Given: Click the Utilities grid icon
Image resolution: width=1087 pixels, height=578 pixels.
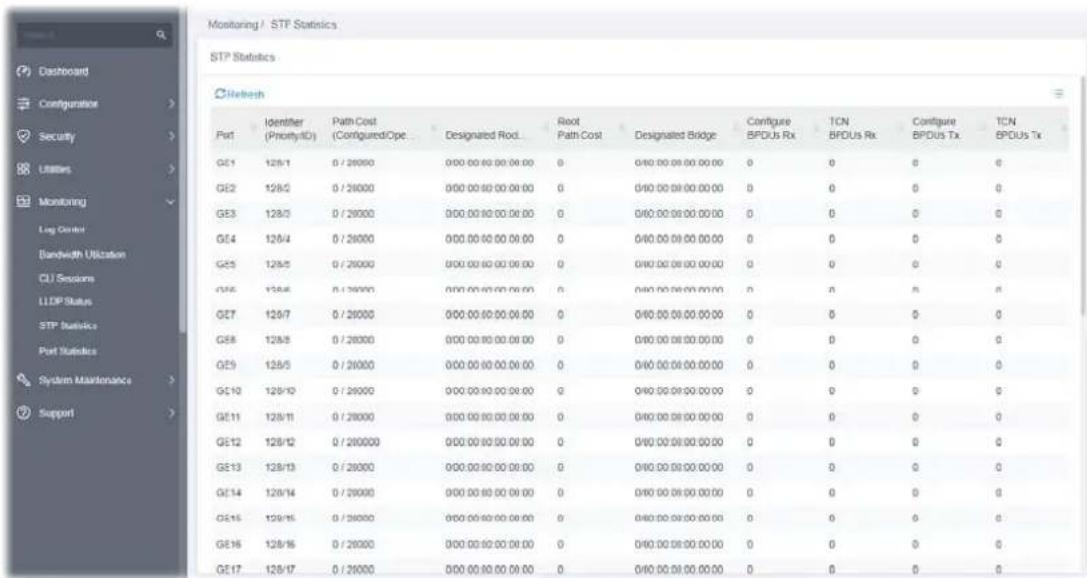Looking at the screenshot, I should pyautogui.click(x=24, y=169).
